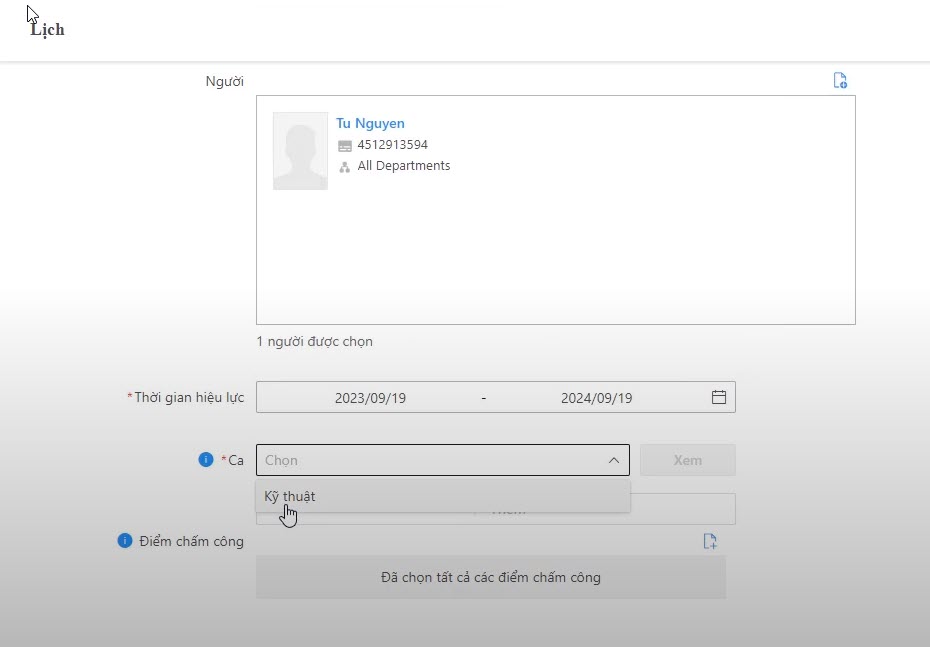This screenshot has height=647, width=930.
Task: Open the calendar icon in the date range
Action: (718, 397)
